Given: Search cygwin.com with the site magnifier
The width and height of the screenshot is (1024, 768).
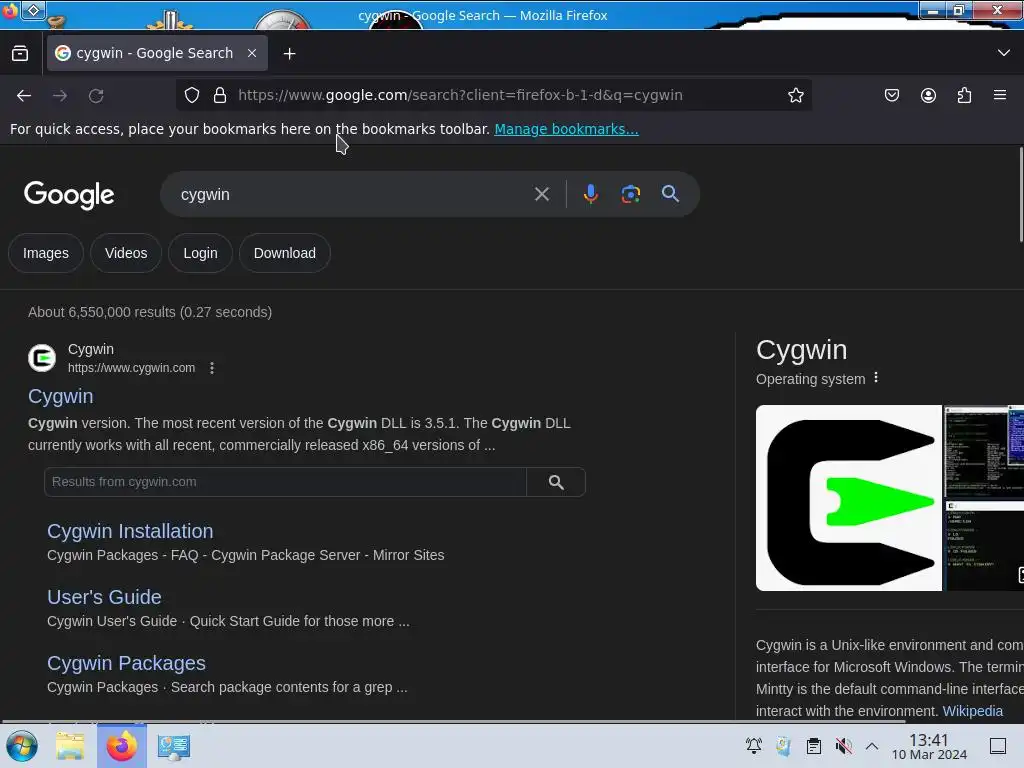Looking at the screenshot, I should pos(556,482).
